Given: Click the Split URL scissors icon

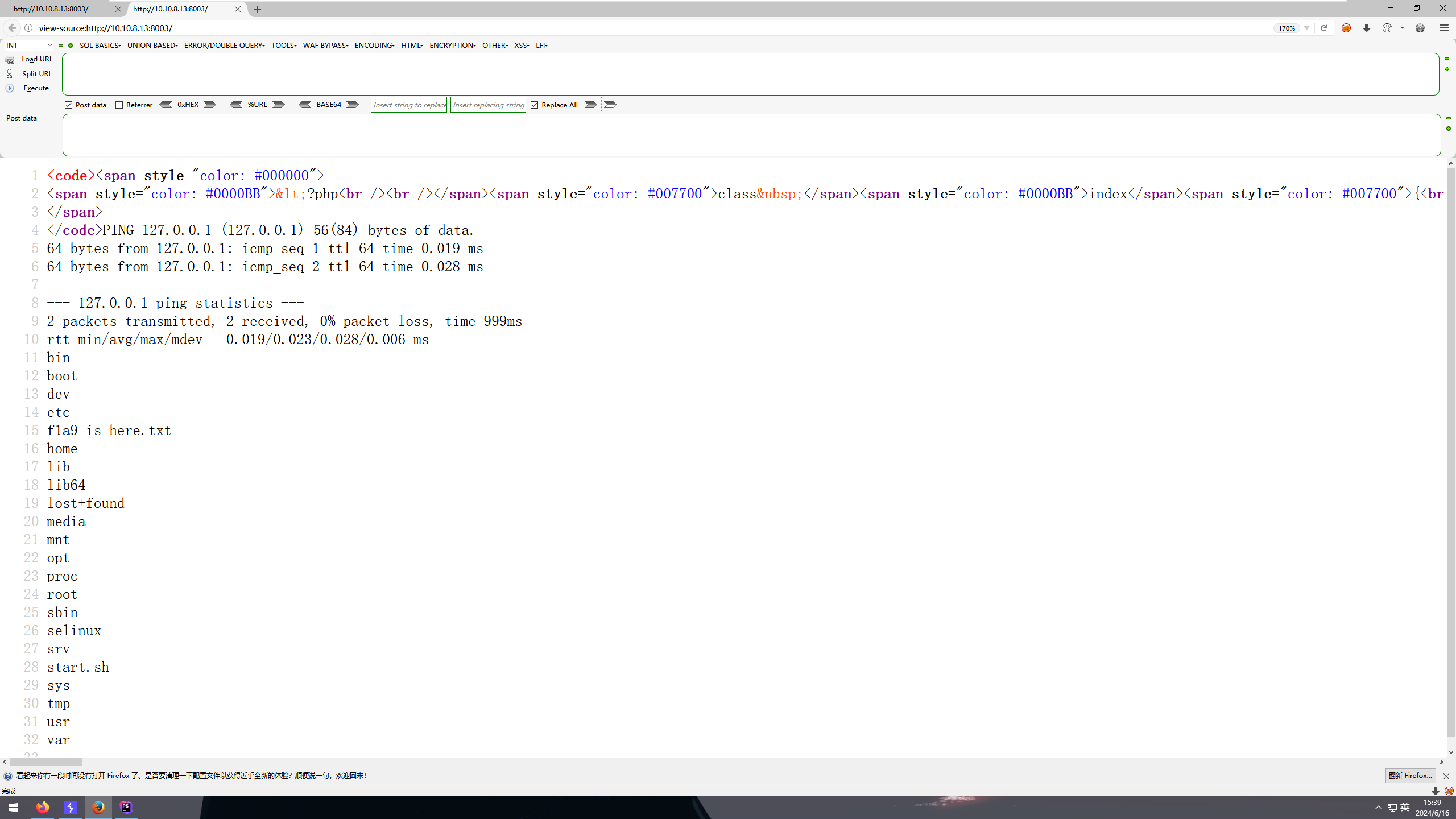Looking at the screenshot, I should coord(10,73).
